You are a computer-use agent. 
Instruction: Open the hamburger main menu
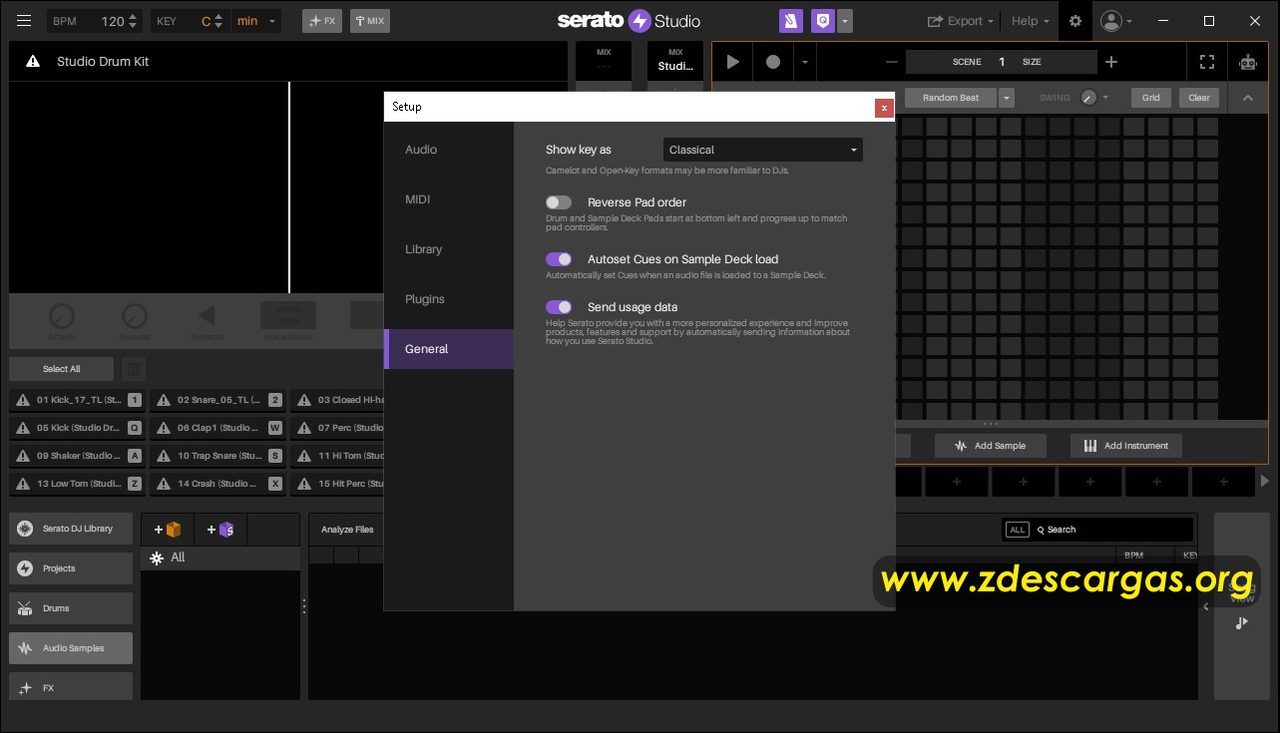(24, 21)
